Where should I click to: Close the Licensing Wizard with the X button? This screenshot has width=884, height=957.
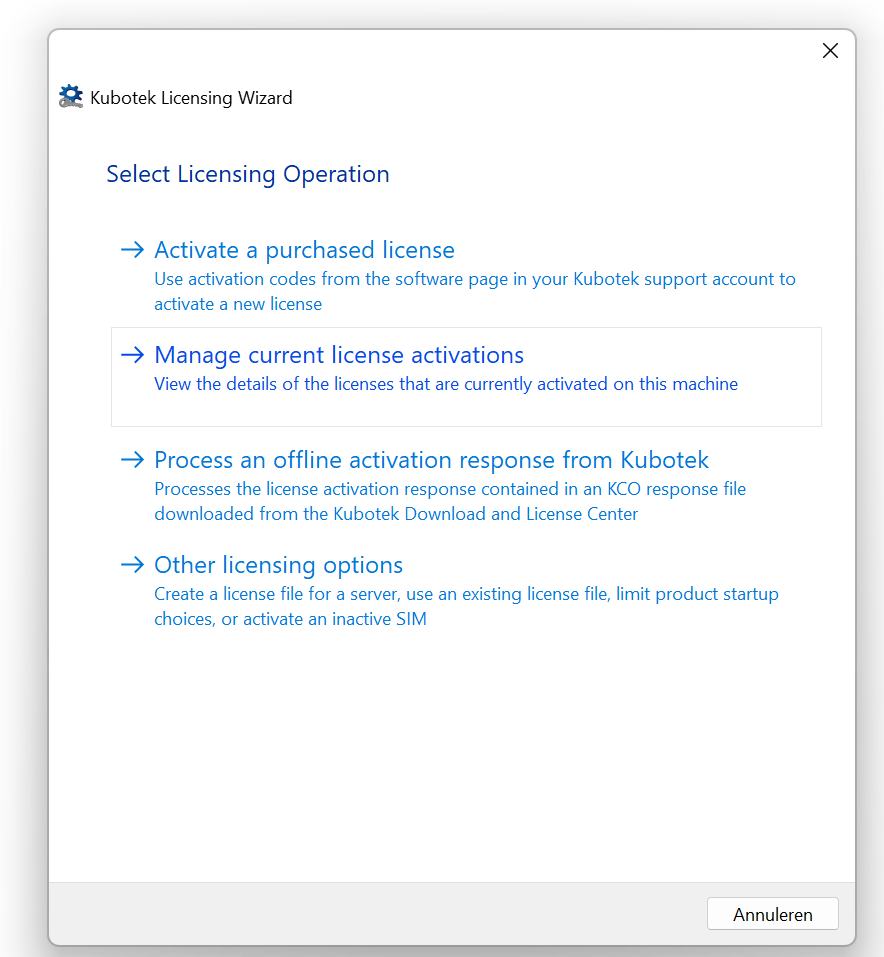tap(830, 51)
